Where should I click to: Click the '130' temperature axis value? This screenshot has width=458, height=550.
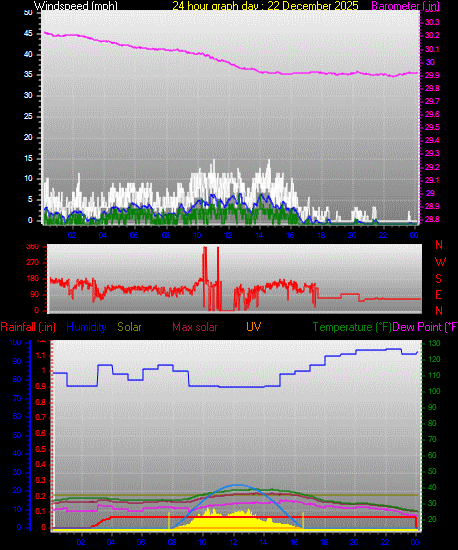[x=434, y=343]
